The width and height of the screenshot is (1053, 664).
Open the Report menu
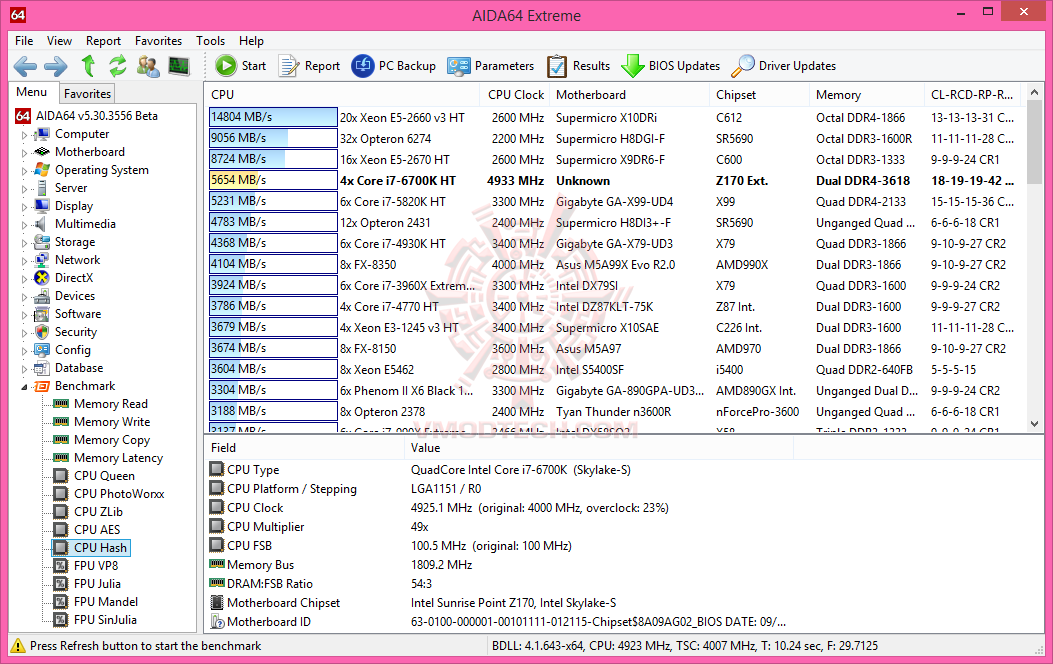[103, 41]
